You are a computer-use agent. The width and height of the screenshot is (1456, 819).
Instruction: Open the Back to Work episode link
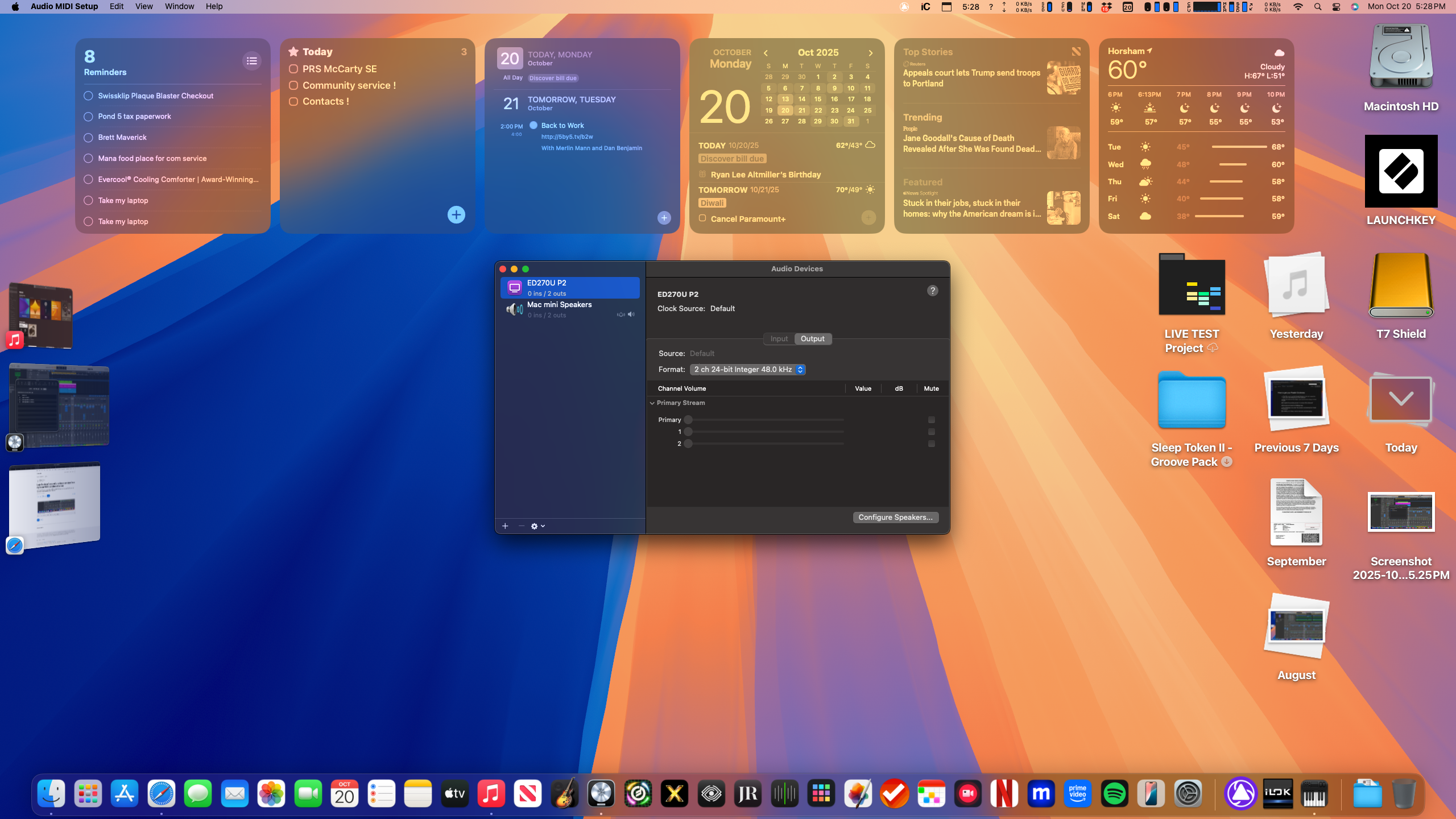tap(566, 136)
